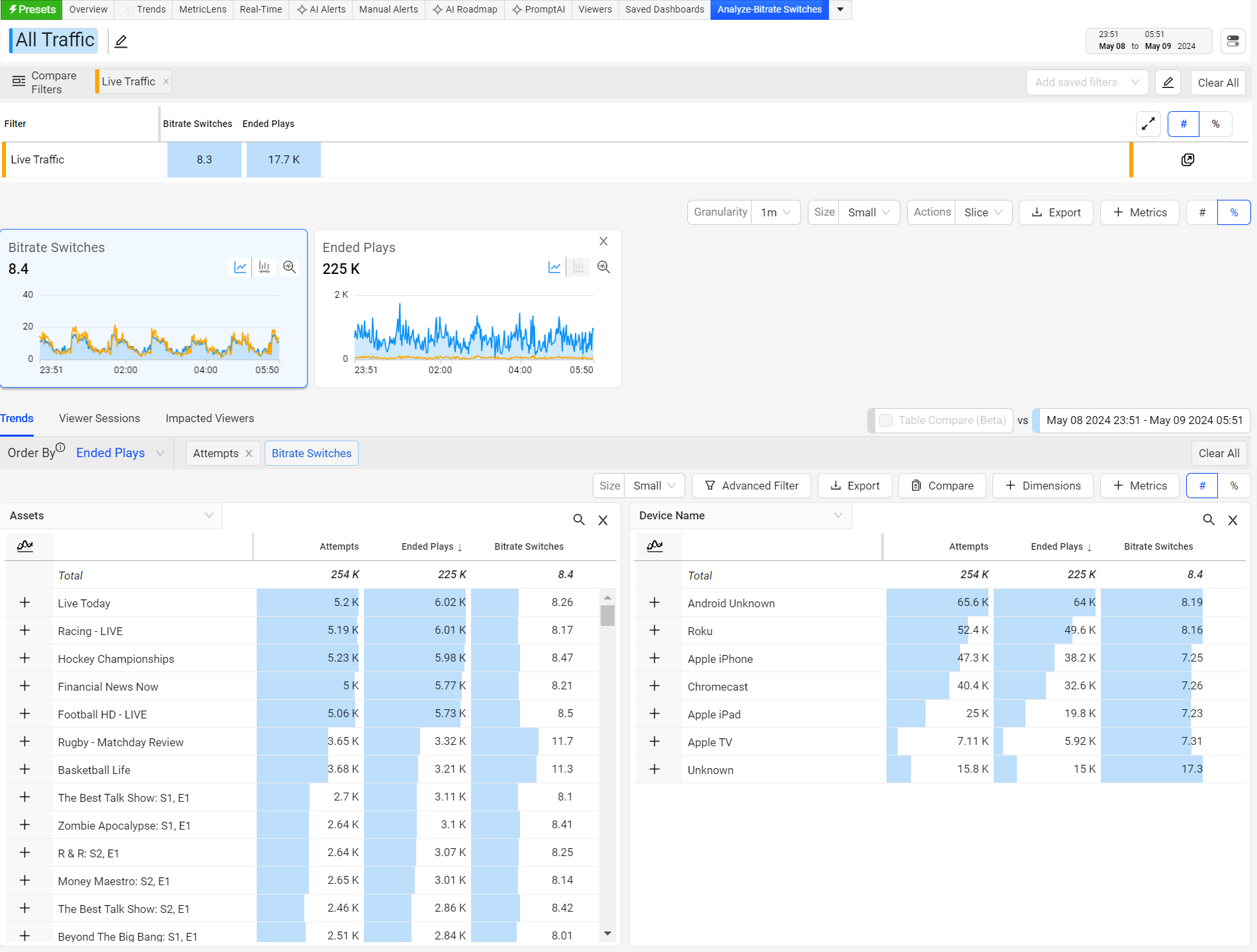The image size is (1257, 952).
Task: Enable the Table Compare (Beta) checkbox
Action: click(x=886, y=420)
